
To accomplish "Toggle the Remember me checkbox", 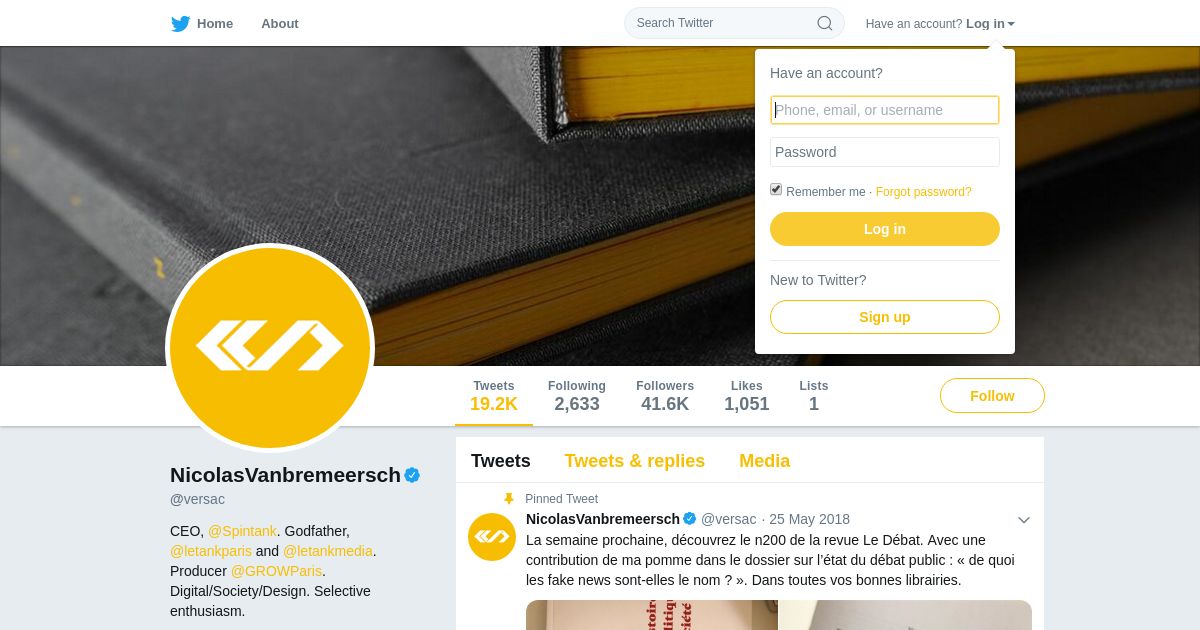I will [776, 189].
